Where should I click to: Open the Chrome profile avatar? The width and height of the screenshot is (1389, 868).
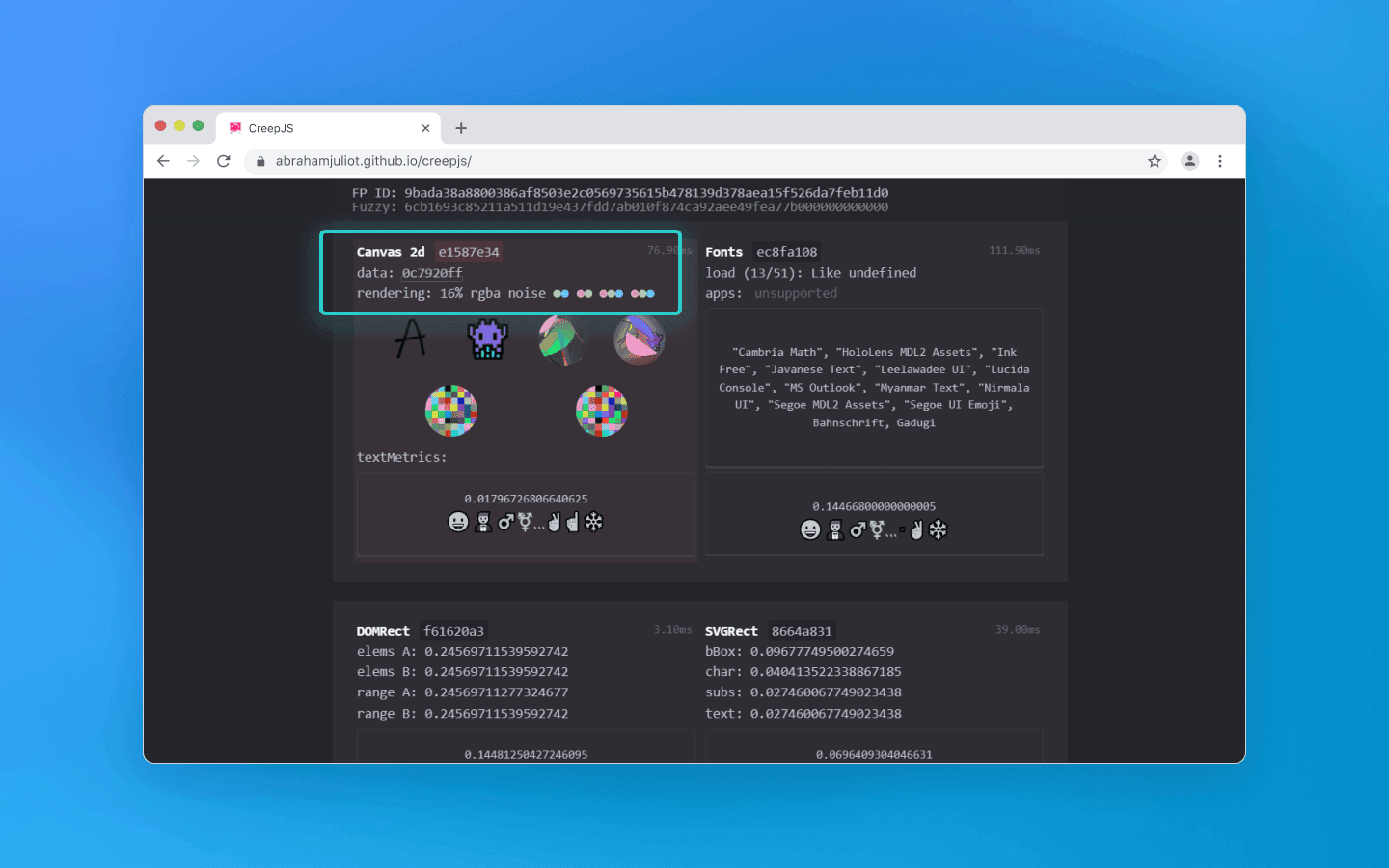pyautogui.click(x=1189, y=161)
